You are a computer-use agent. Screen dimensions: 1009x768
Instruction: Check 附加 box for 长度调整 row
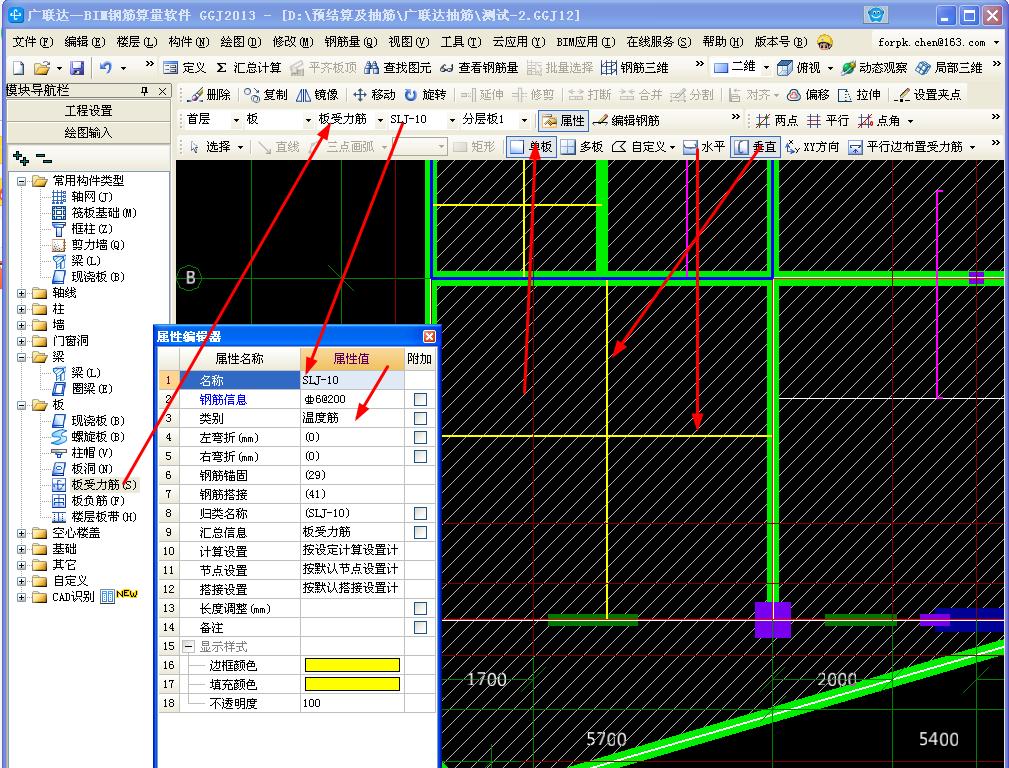(x=420, y=608)
